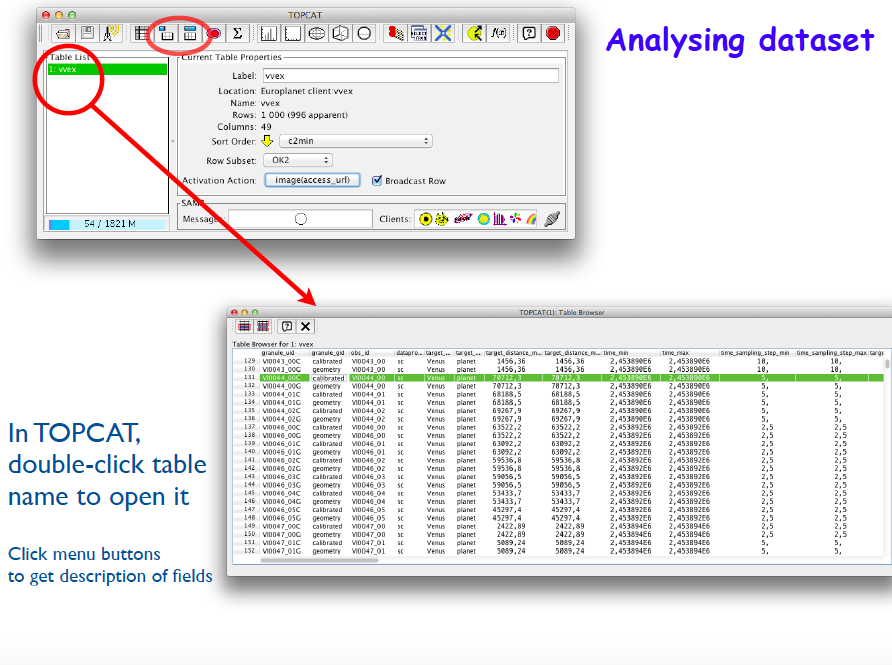Screen dimensions: 892x665
Task: Click the SAMP Messages indicator field
Action: (300, 219)
